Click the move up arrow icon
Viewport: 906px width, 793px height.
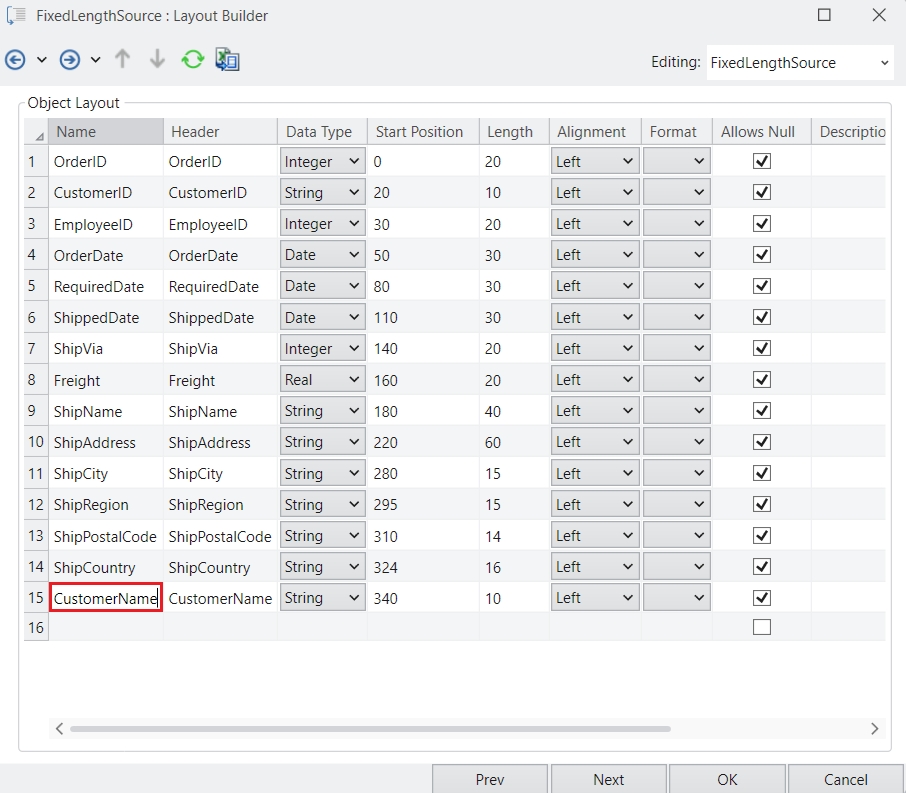123,60
